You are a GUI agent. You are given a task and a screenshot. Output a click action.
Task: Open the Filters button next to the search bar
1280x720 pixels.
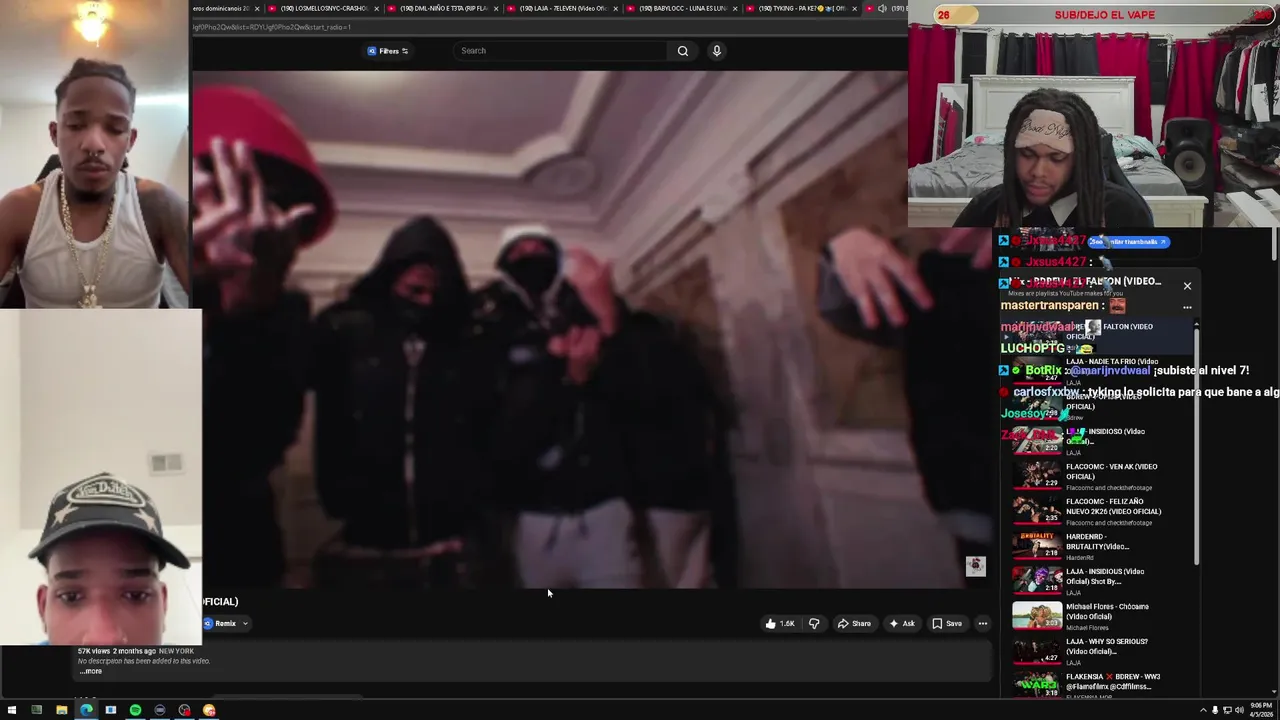coord(388,51)
